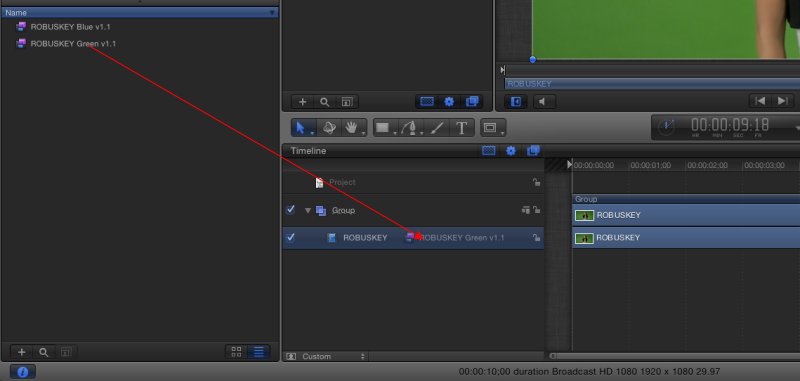The width and height of the screenshot is (800, 381).
Task: Click the Group 2D/3D stack icon
Action: 526,210
